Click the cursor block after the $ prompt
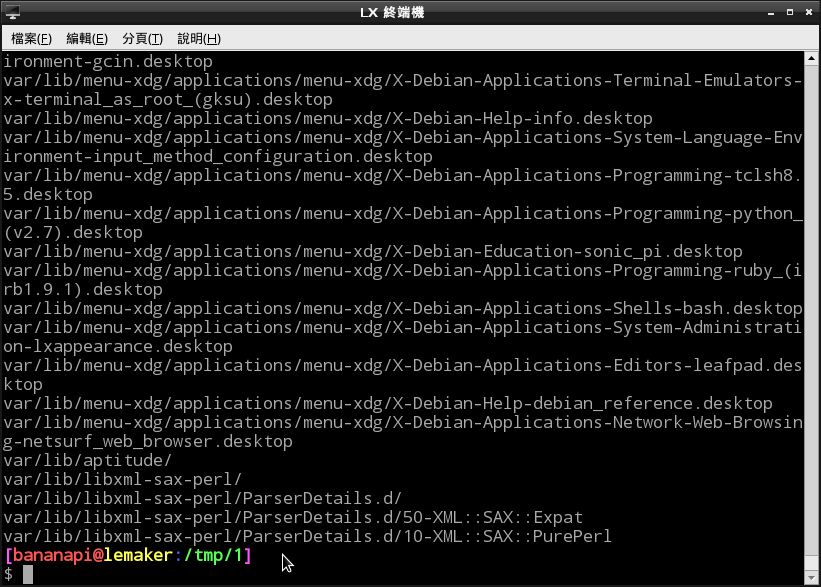Viewport: 821px width, 587px height. pyautogui.click(x=28, y=574)
